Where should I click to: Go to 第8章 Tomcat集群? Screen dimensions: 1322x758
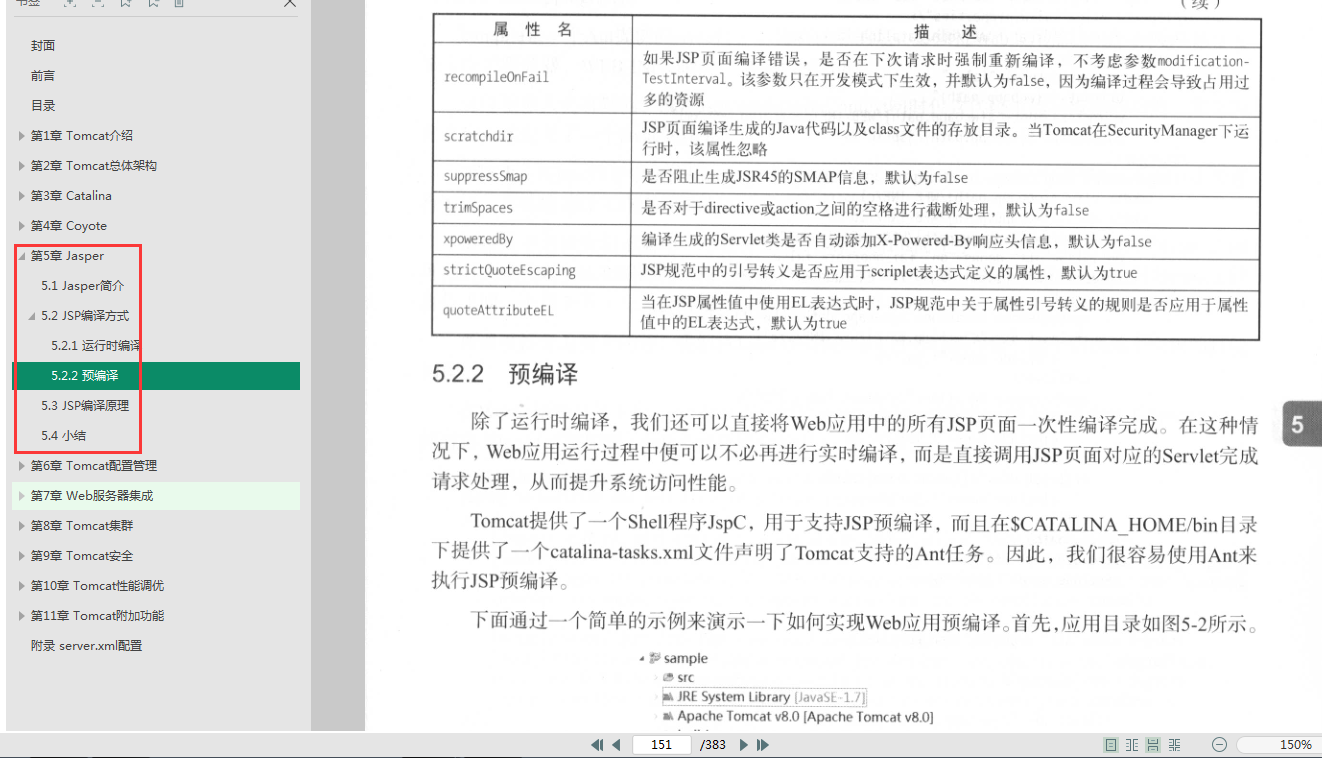tap(82, 526)
